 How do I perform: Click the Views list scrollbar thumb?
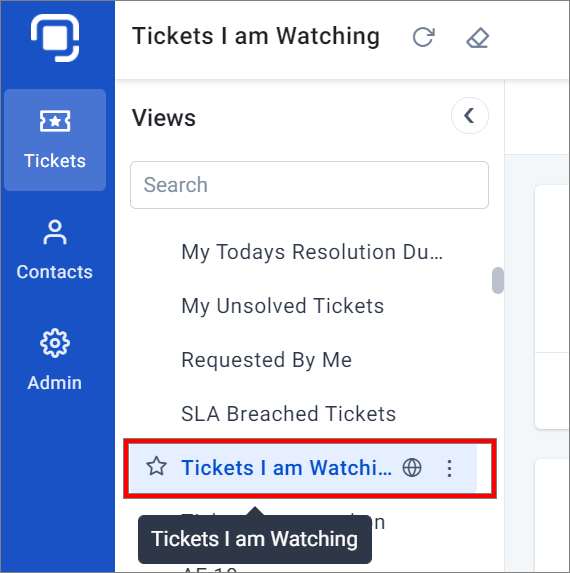(498, 280)
